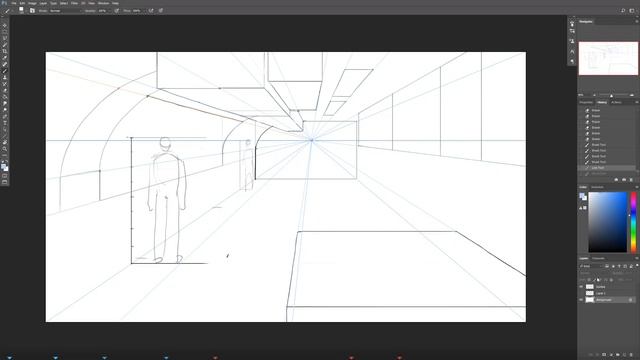Select the Layer 1 thumbnail
The height and width of the screenshot is (360, 640).
click(x=590, y=293)
